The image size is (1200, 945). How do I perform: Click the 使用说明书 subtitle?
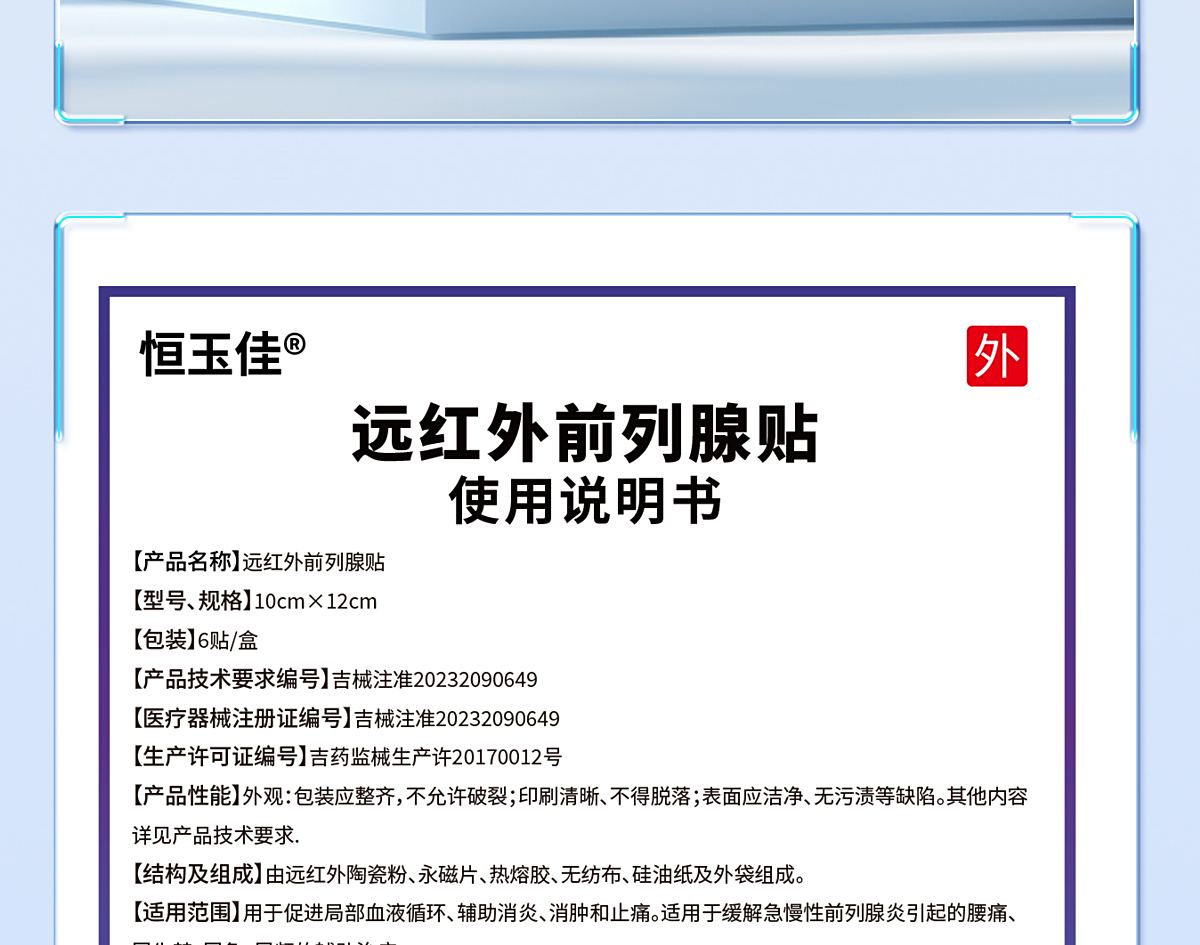point(585,501)
